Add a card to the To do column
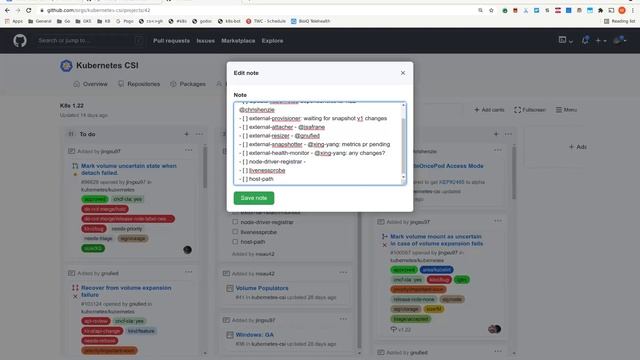 point(187,134)
